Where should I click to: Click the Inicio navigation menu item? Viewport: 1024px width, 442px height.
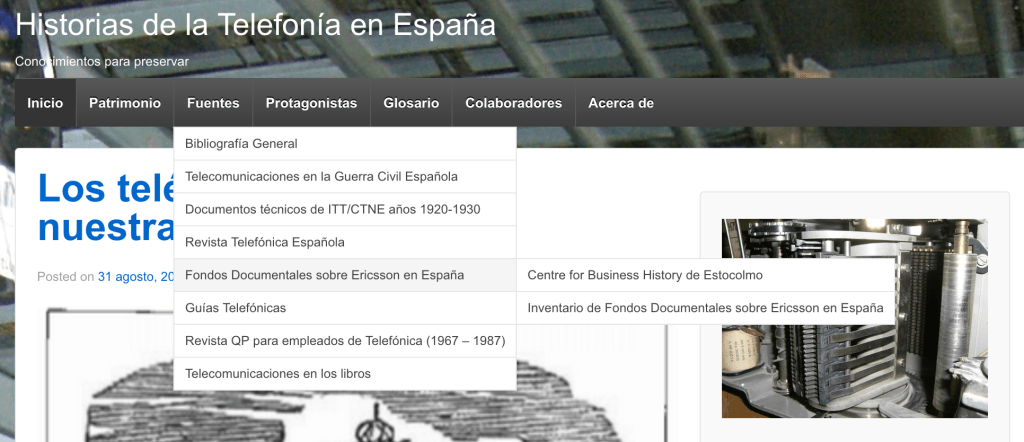[x=45, y=103]
